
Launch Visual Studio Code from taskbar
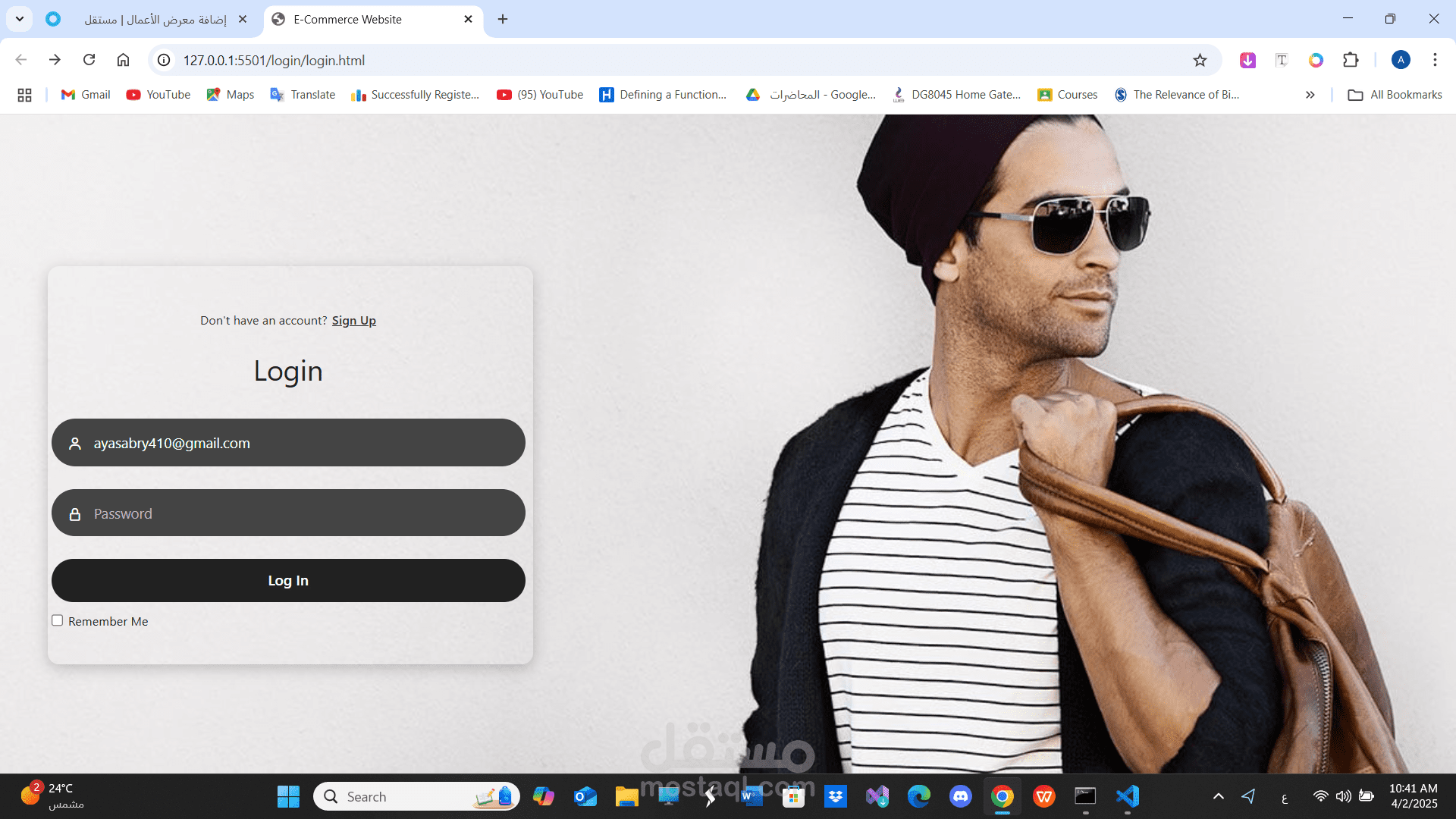coord(1128,796)
